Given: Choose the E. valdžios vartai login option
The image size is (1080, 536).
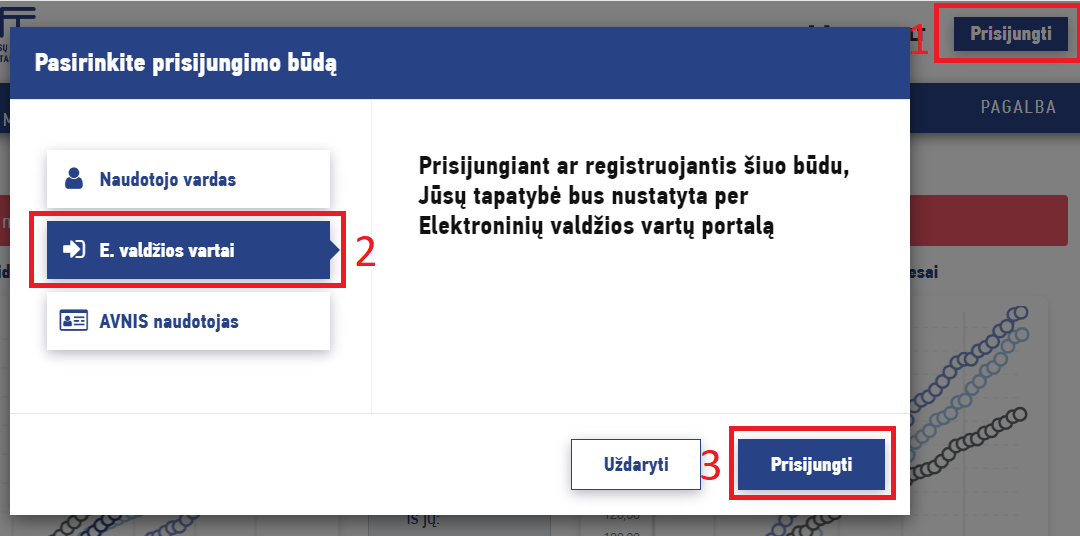Looking at the screenshot, I should (x=188, y=250).
